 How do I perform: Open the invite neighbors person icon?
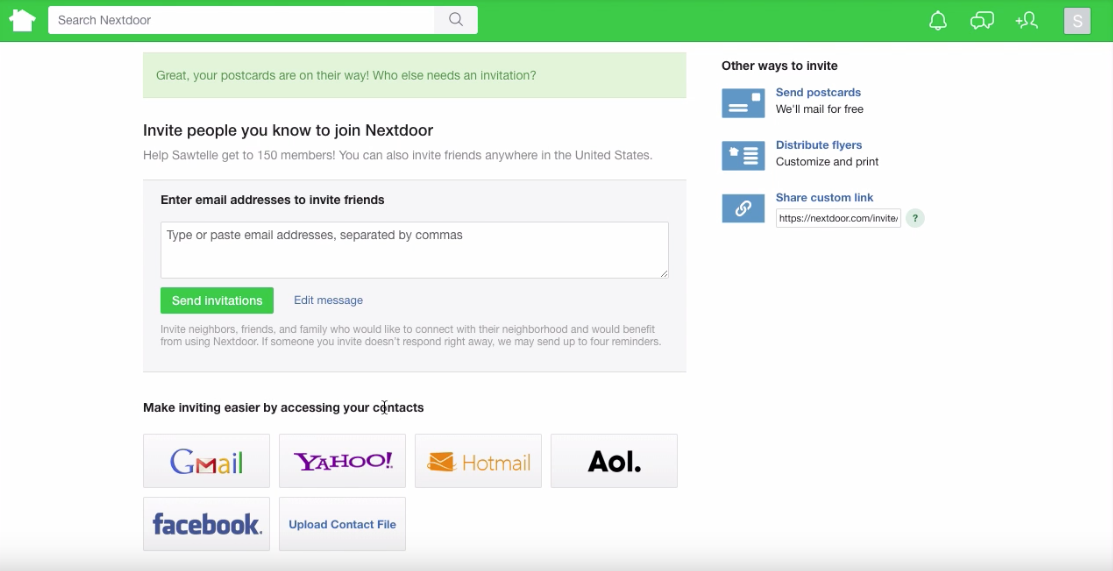coord(1026,21)
